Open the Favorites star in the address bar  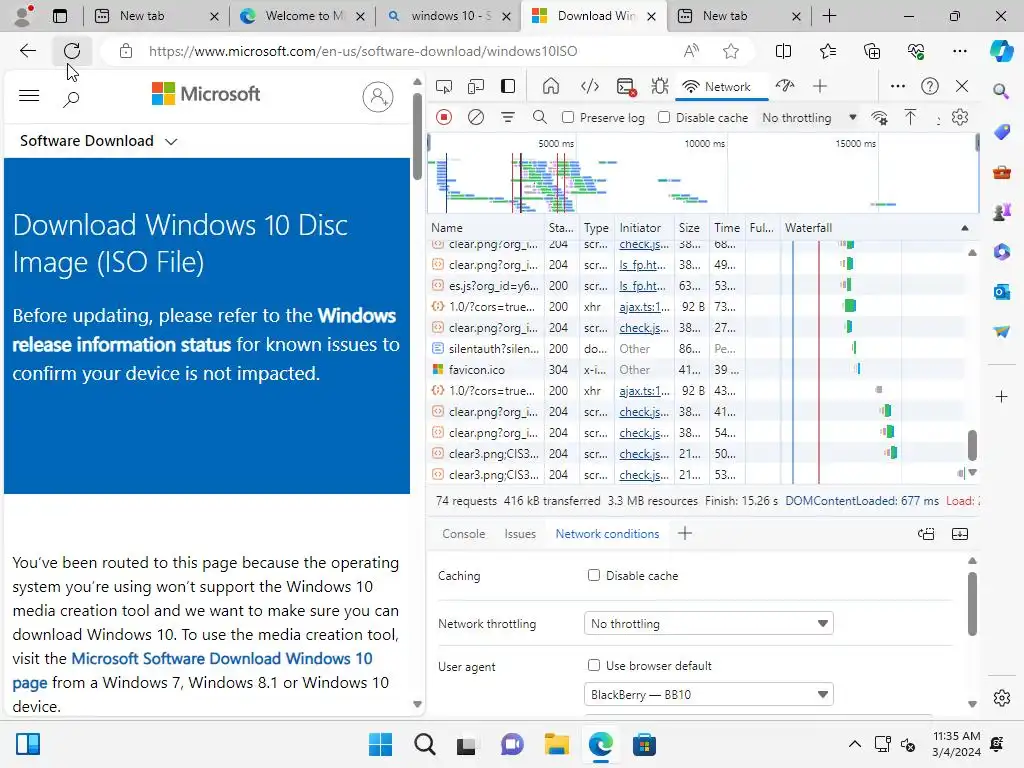point(731,51)
